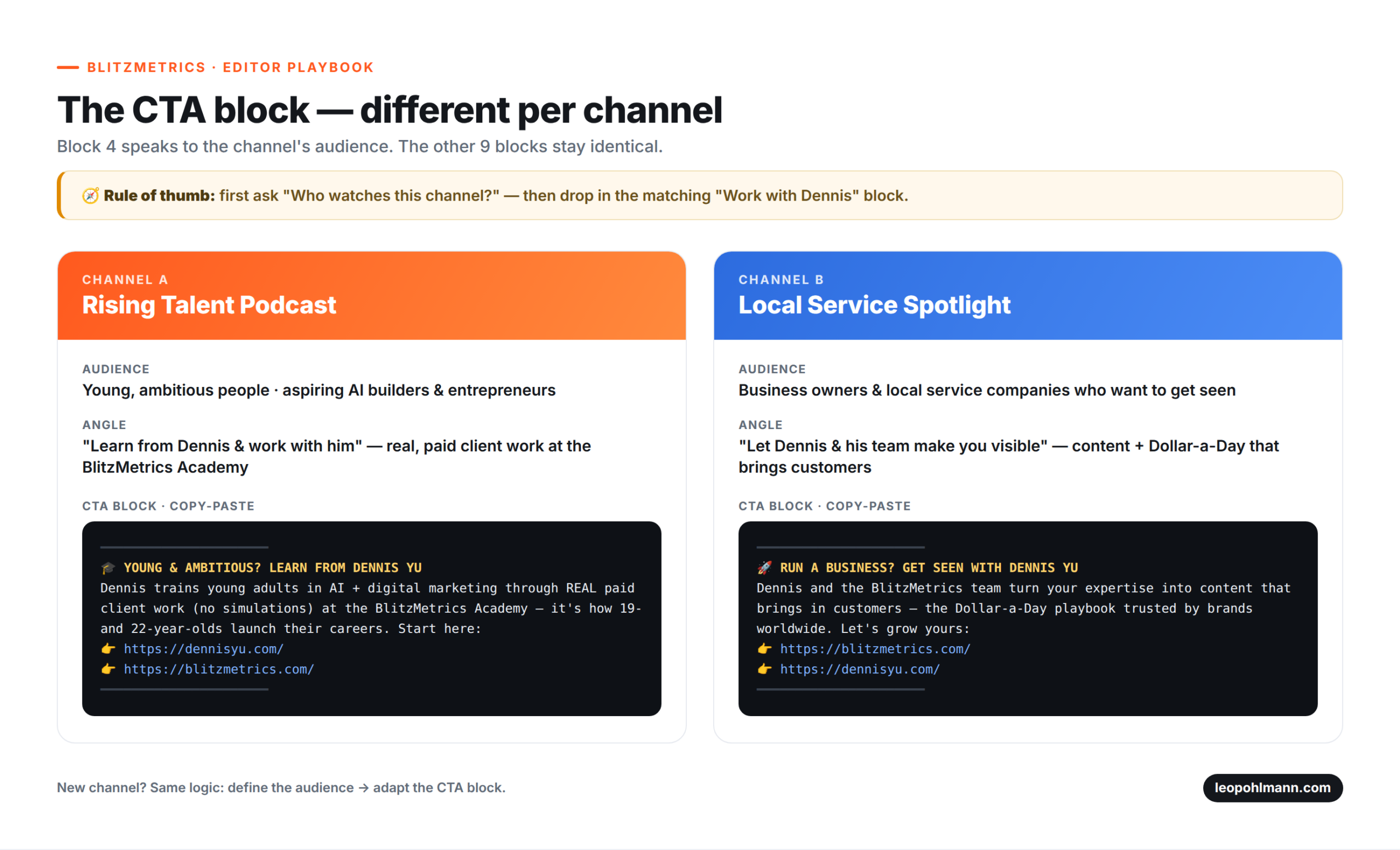
Task: Click the subtitle about Block 4 and channel audience
Action: (x=360, y=146)
